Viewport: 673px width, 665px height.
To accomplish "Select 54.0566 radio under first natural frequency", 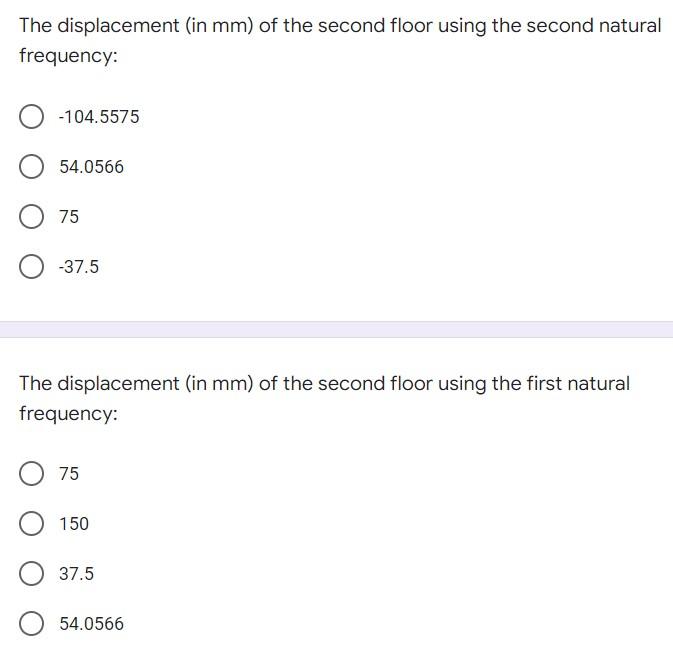I will [x=31, y=623].
